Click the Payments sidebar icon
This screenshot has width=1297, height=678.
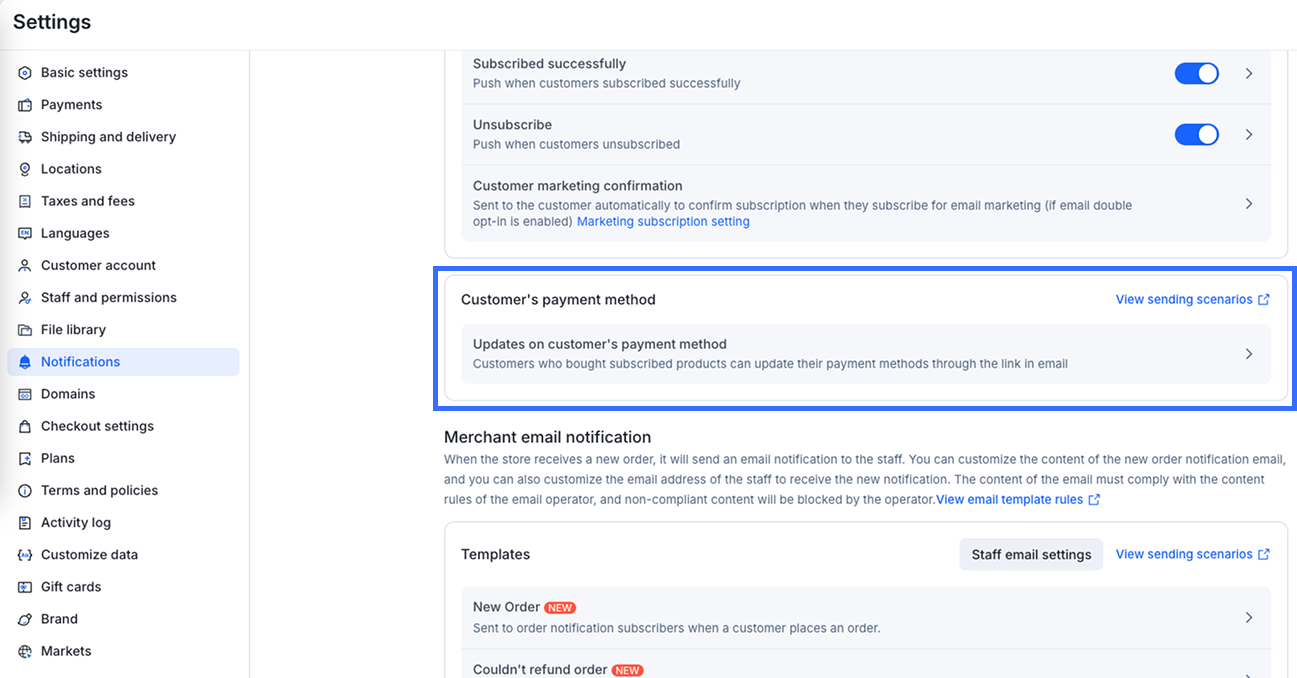(25, 105)
